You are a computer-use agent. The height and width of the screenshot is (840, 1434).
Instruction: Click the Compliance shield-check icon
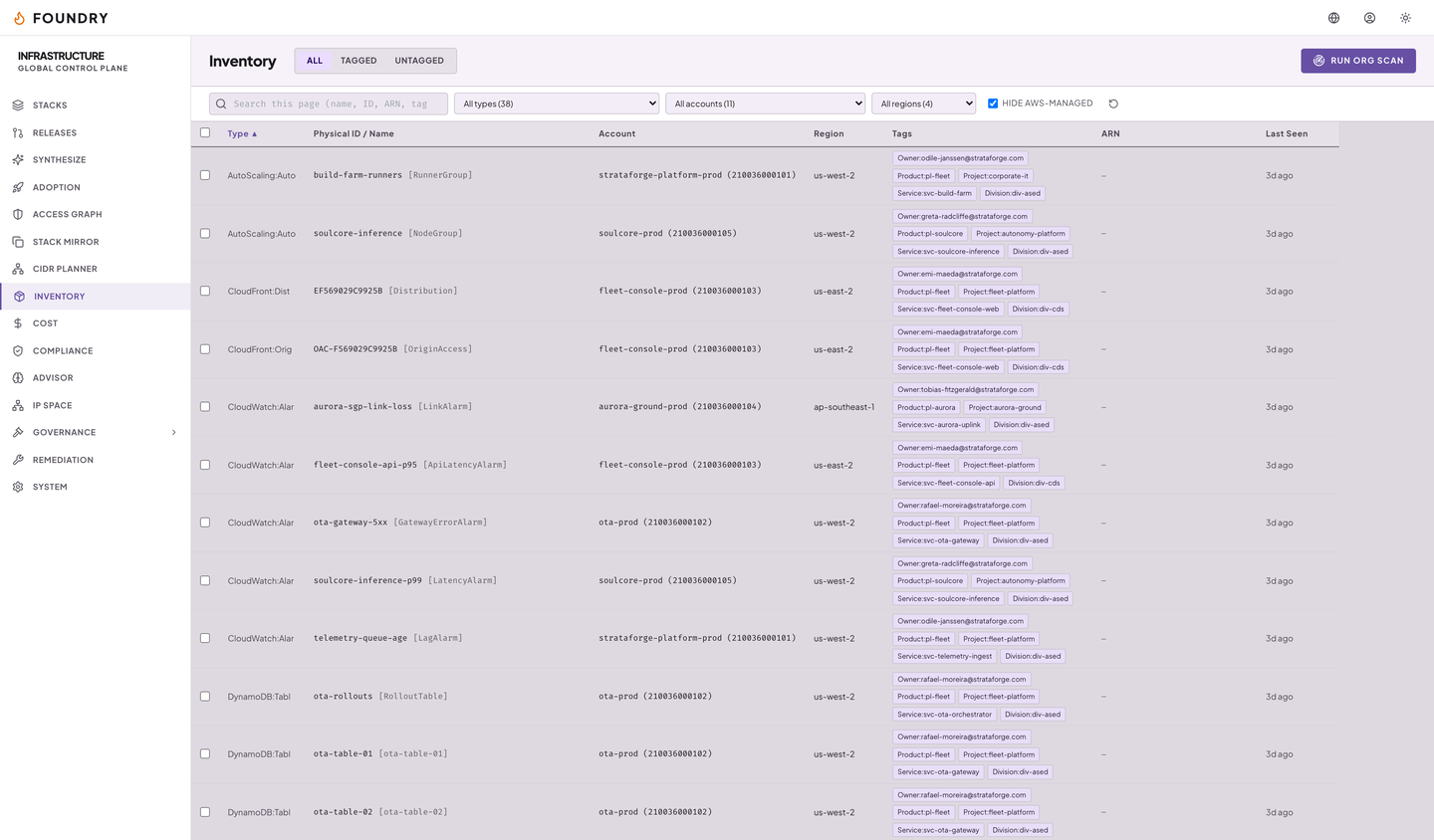(x=18, y=350)
